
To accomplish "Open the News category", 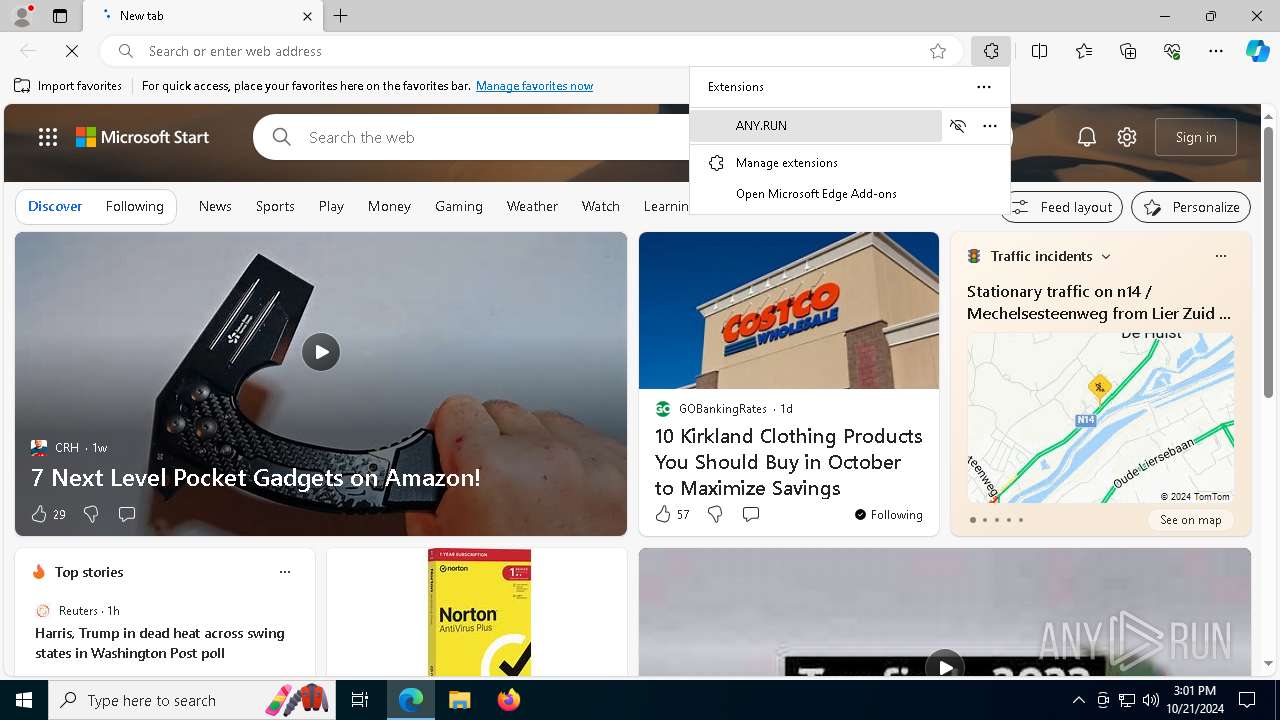I will (215, 206).
